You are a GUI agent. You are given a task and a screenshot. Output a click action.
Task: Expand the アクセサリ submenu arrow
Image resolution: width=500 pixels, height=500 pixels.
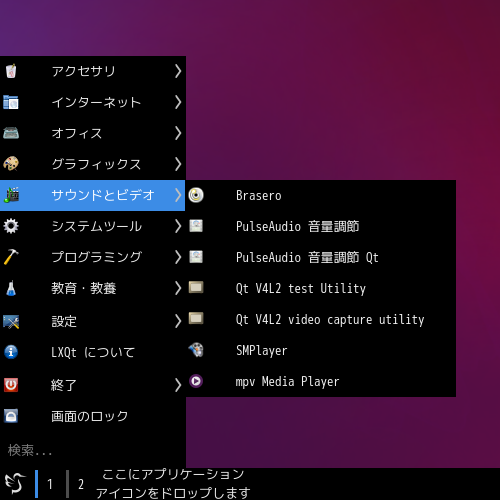coord(178,71)
